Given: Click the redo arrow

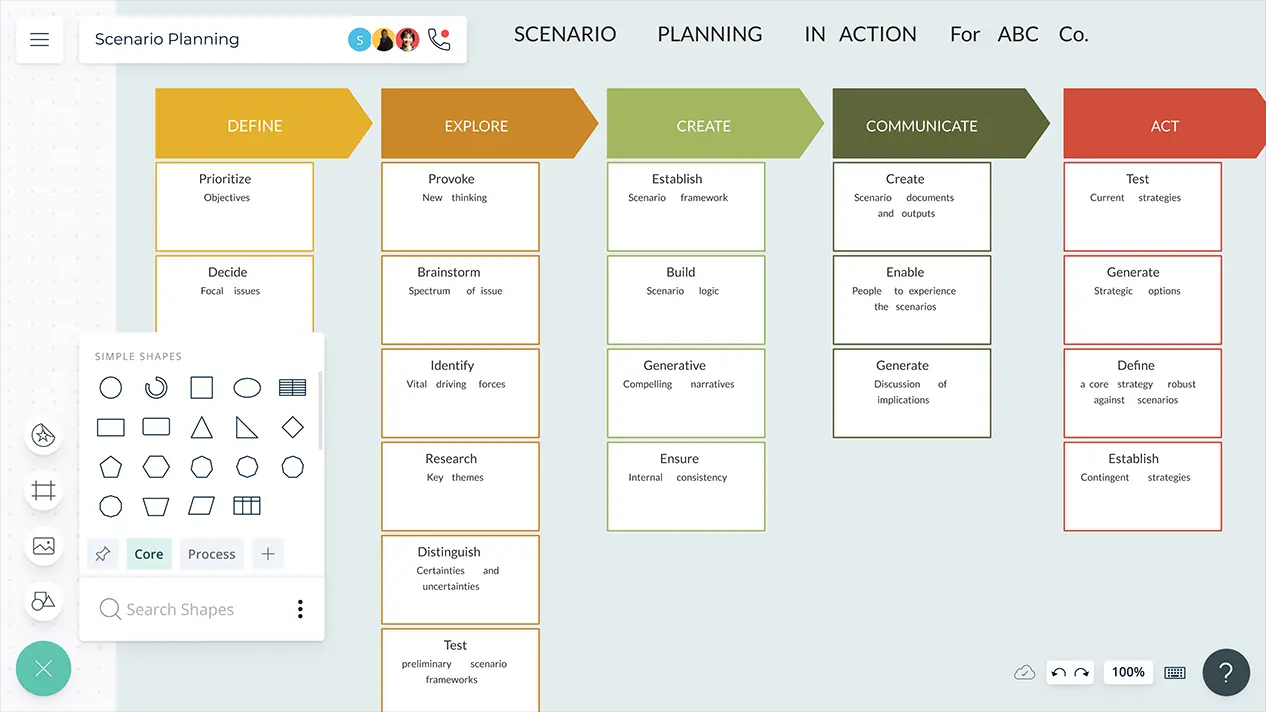Looking at the screenshot, I should [x=1081, y=673].
